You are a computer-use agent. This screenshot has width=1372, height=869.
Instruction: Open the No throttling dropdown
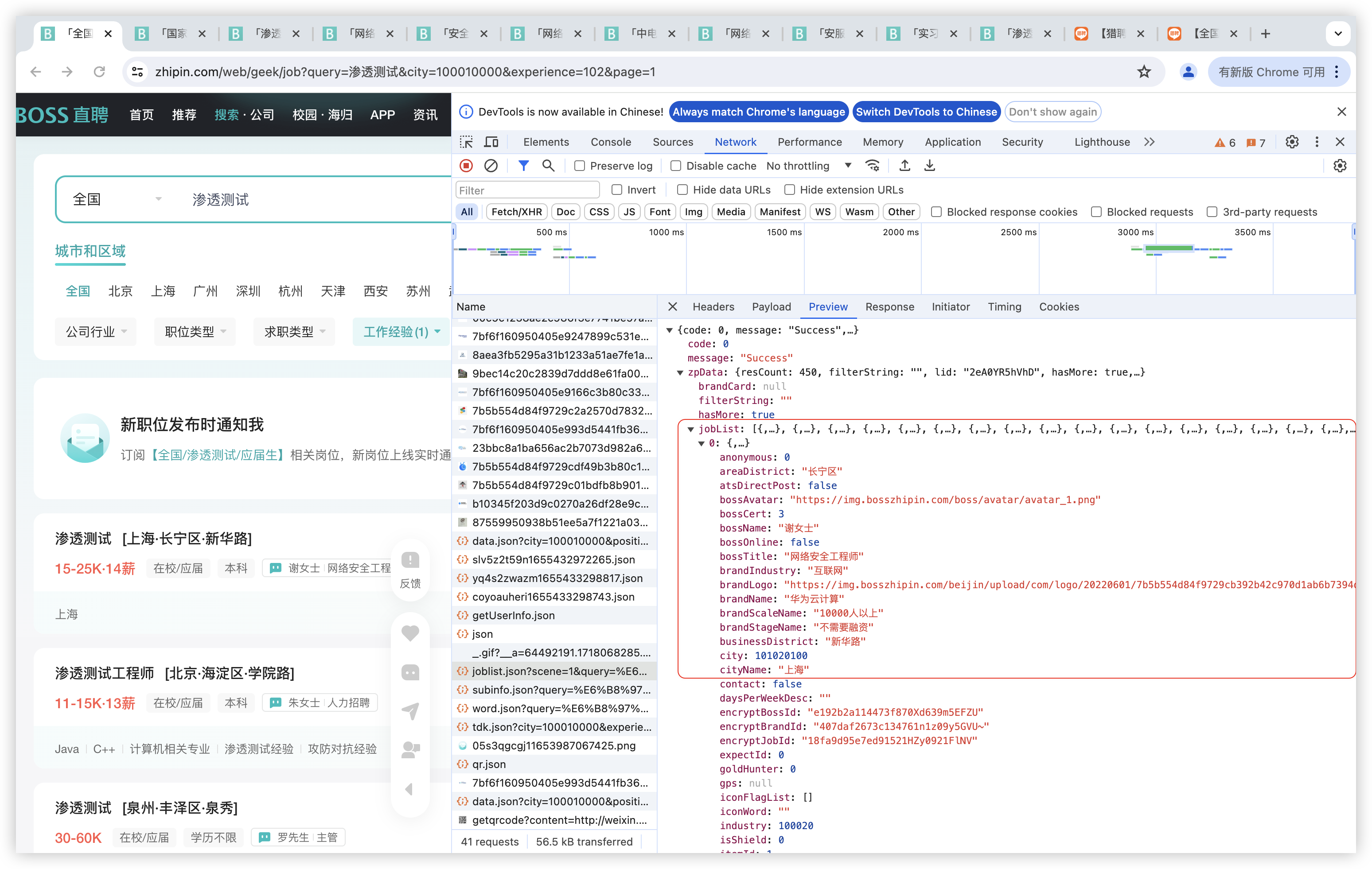[x=808, y=166]
